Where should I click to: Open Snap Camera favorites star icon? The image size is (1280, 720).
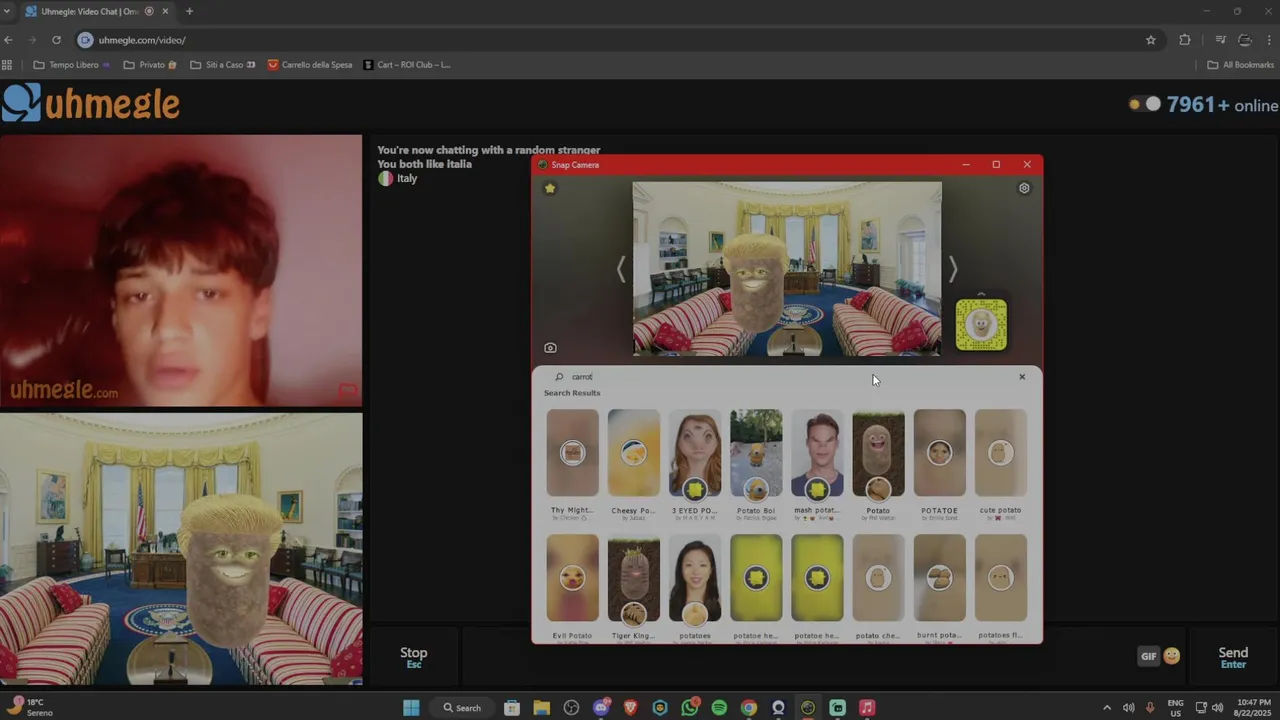549,188
